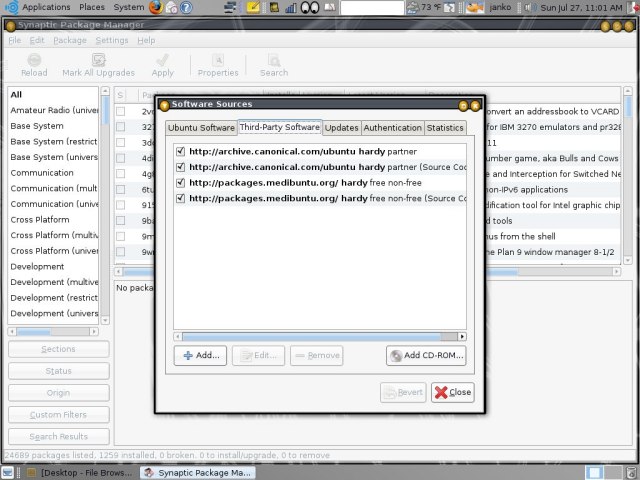This screenshot has width=640, height=480.
Task: Close the Software Sources dialog via Close
Action: [x=453, y=392]
